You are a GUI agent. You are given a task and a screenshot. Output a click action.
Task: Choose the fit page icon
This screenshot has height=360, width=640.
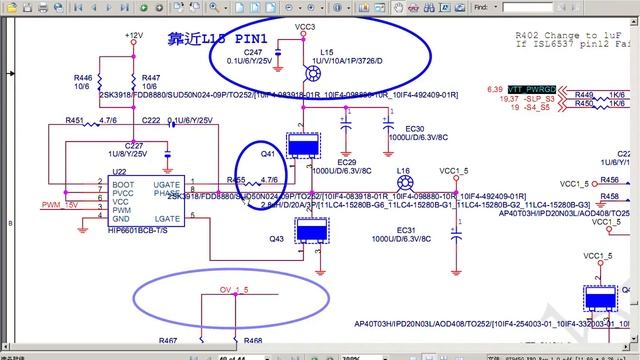point(255,7)
